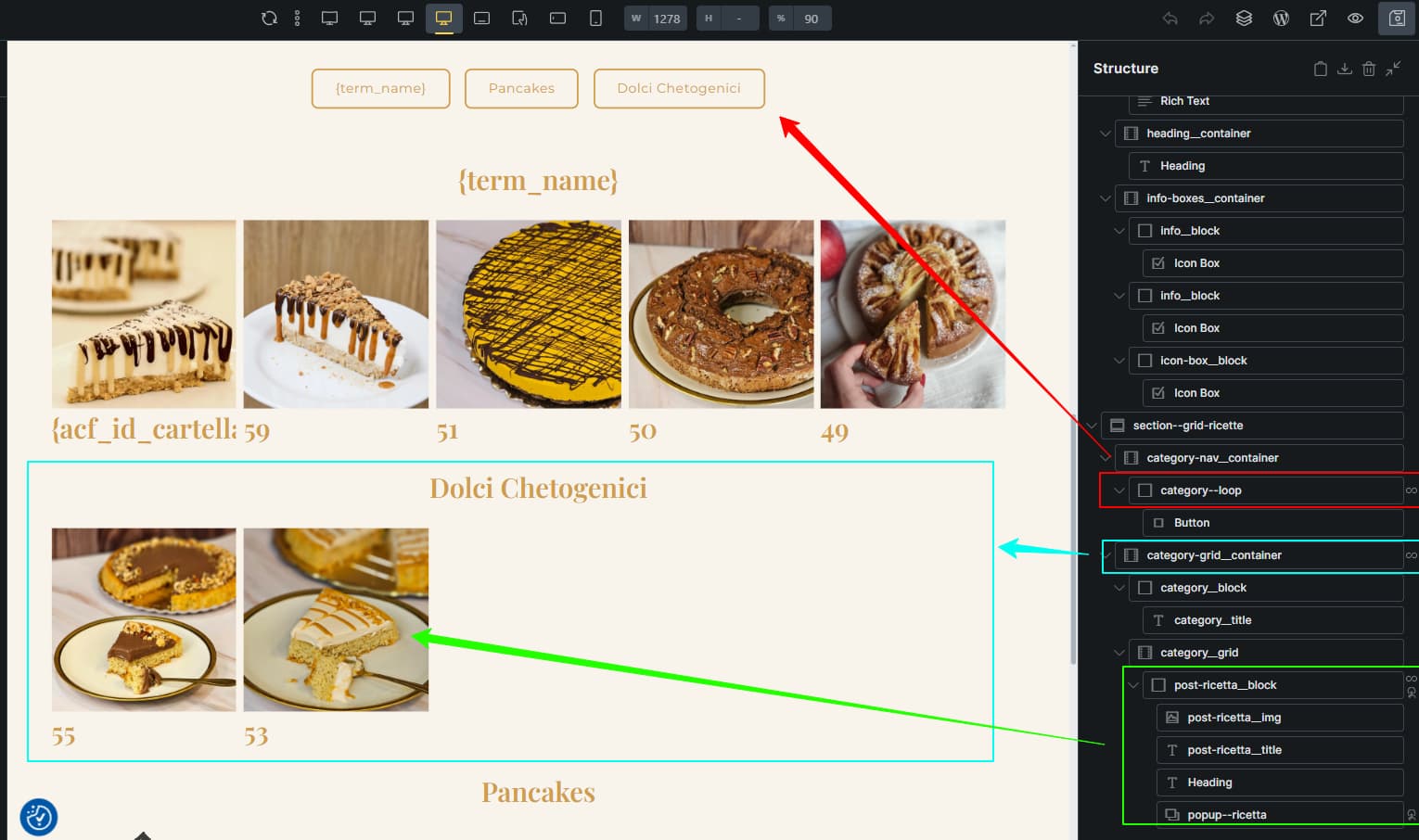This screenshot has width=1419, height=840.
Task: Click the reload canvas icon
Action: [x=269, y=19]
